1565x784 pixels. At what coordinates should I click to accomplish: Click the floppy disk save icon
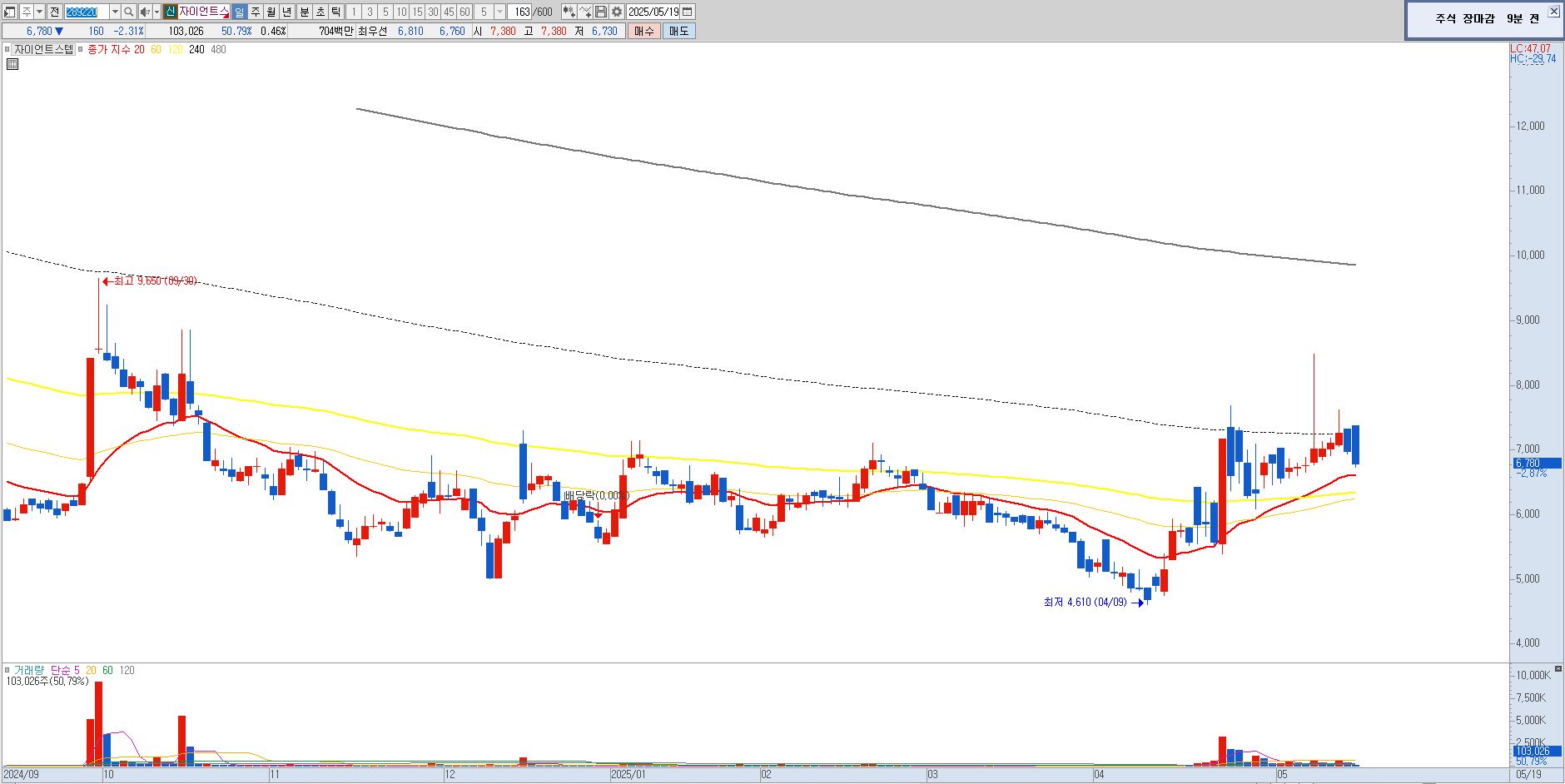pyautogui.click(x=601, y=12)
